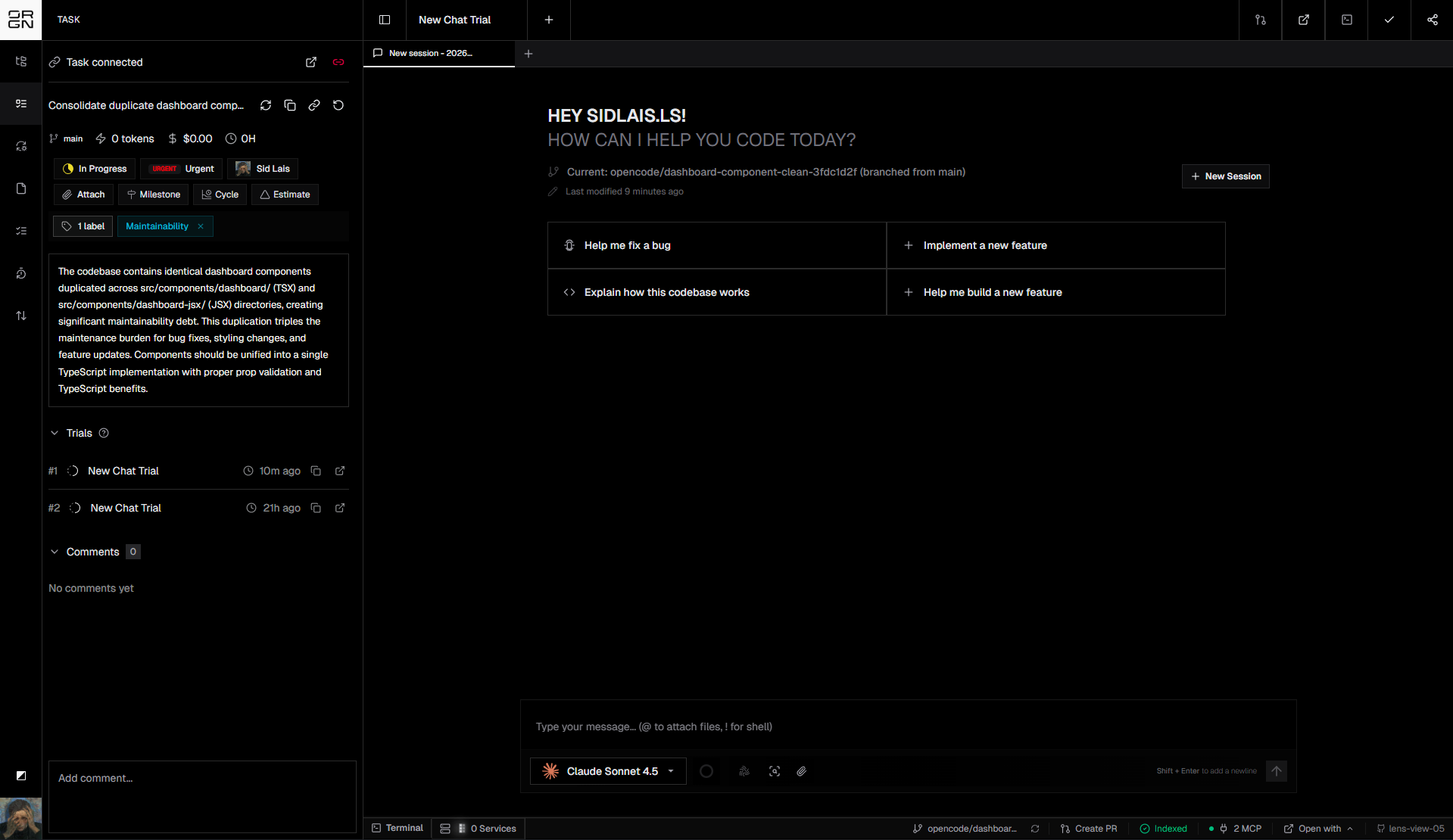Copy trial #2 using its copy icon

tap(316, 508)
